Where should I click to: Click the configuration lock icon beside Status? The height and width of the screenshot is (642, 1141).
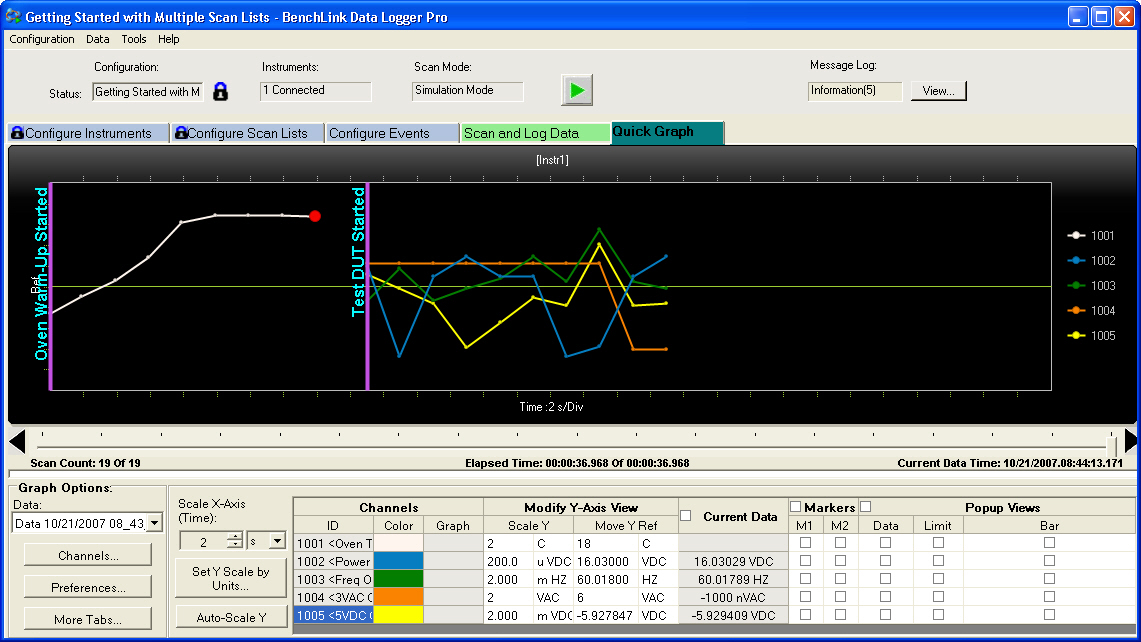pos(220,92)
